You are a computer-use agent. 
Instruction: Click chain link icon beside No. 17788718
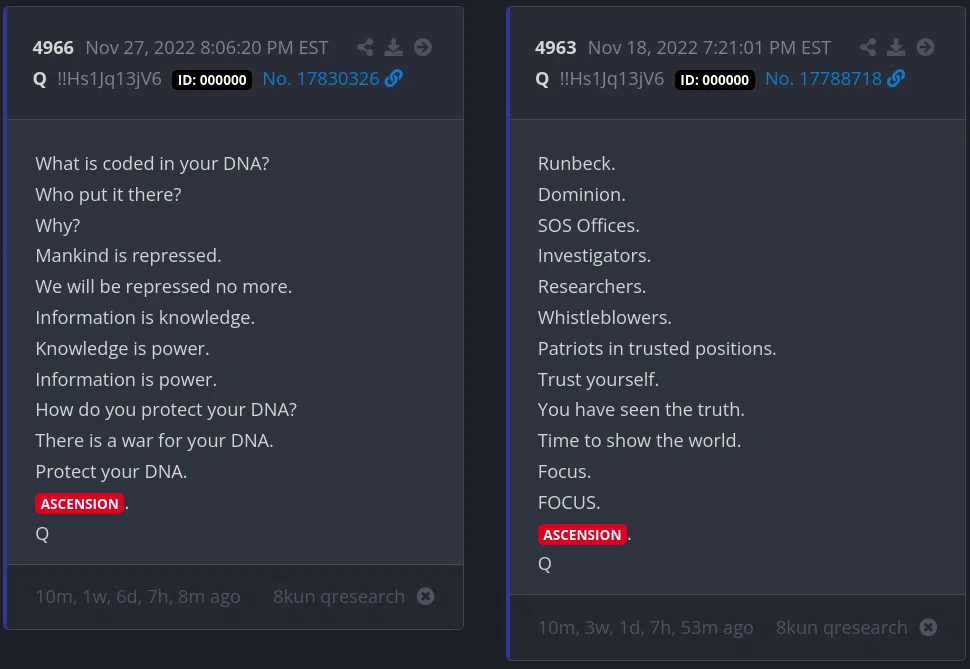pos(896,78)
